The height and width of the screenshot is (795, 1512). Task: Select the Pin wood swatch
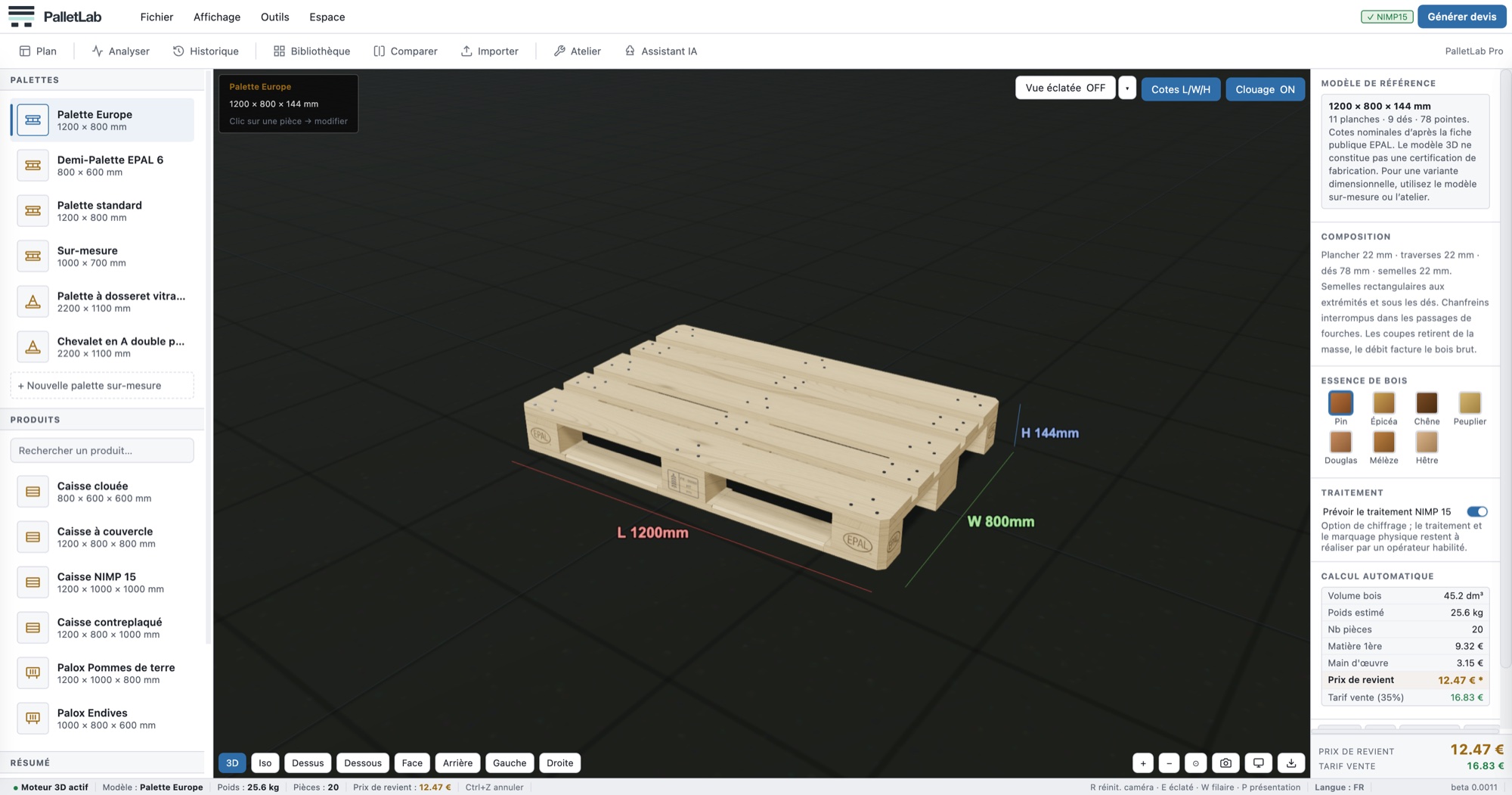(x=1340, y=403)
